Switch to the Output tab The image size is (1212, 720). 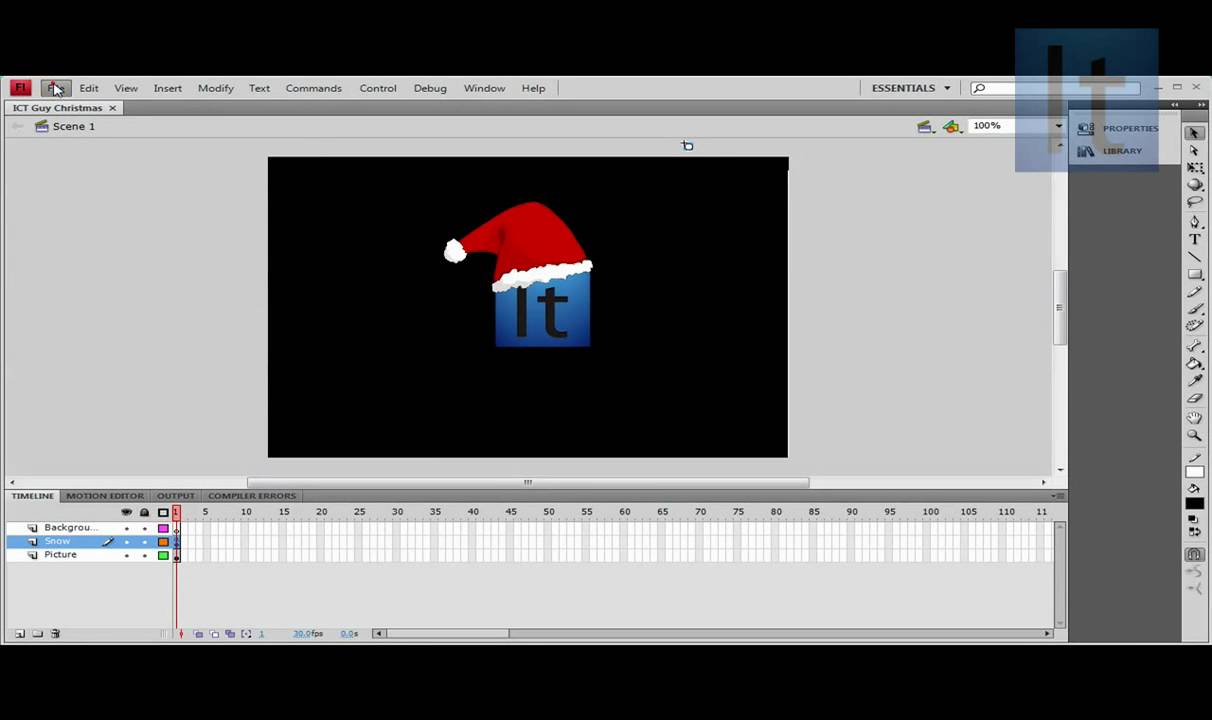(175, 496)
